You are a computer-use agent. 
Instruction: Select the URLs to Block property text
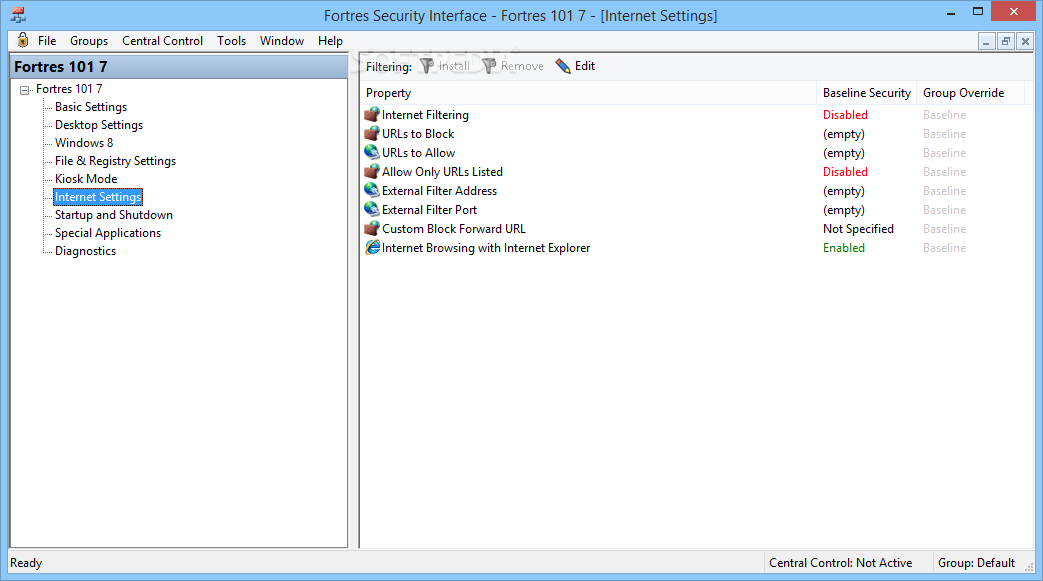418,134
